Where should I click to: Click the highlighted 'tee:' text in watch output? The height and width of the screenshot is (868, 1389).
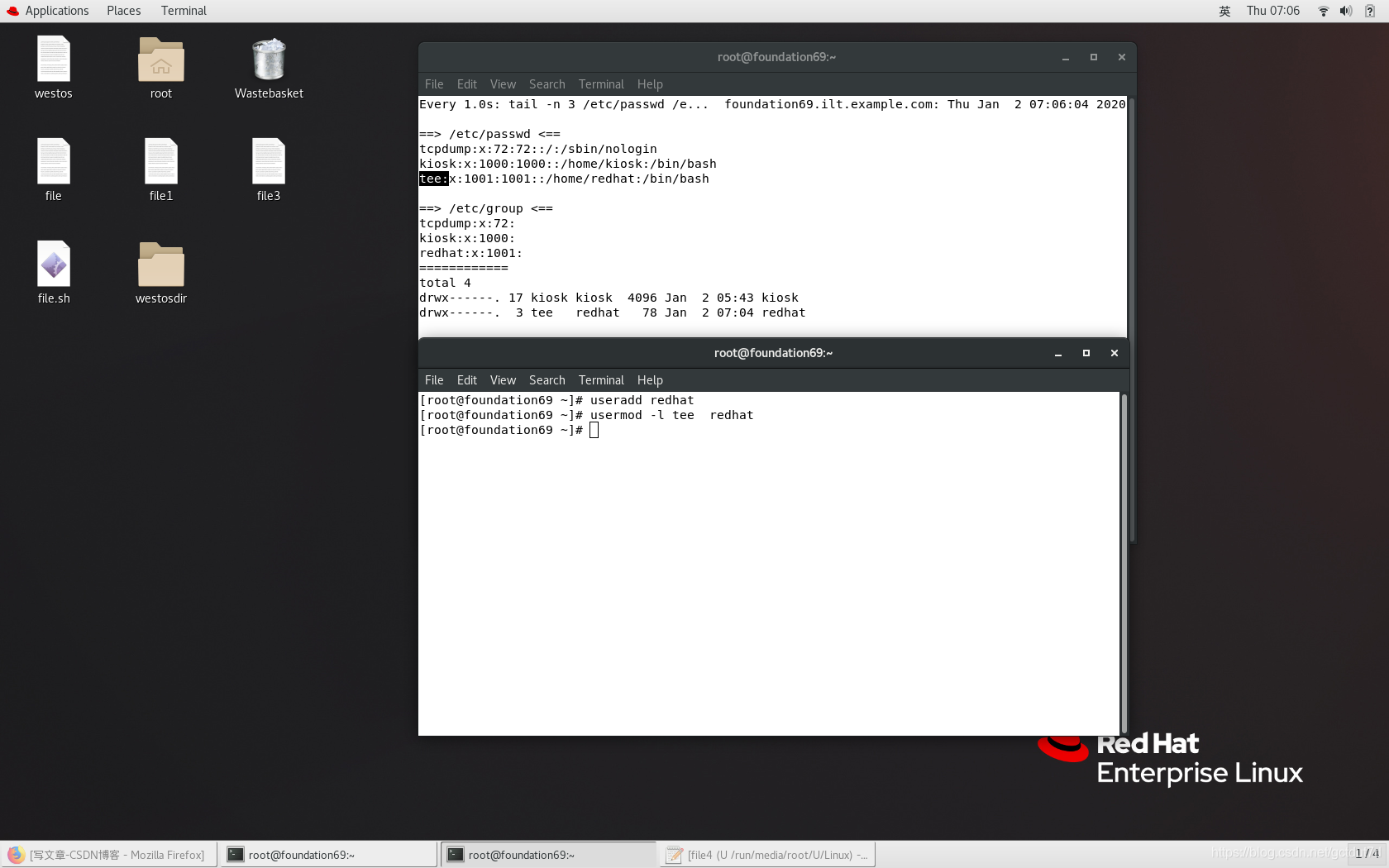pyautogui.click(x=433, y=179)
